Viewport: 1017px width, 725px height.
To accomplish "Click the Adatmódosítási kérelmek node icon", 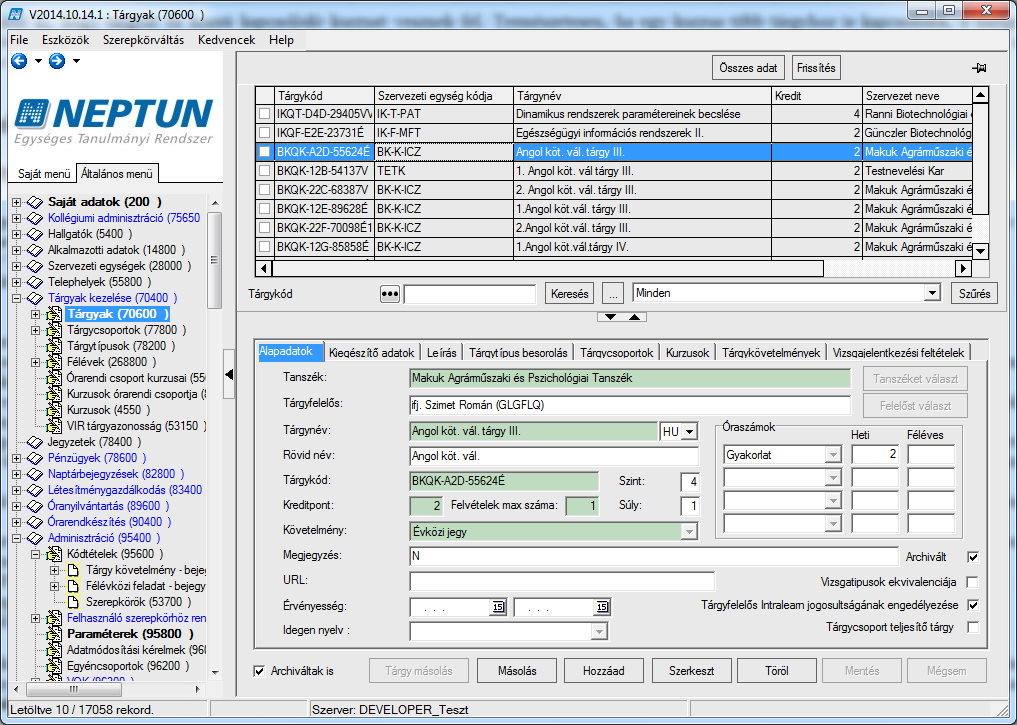I will click(x=54, y=650).
